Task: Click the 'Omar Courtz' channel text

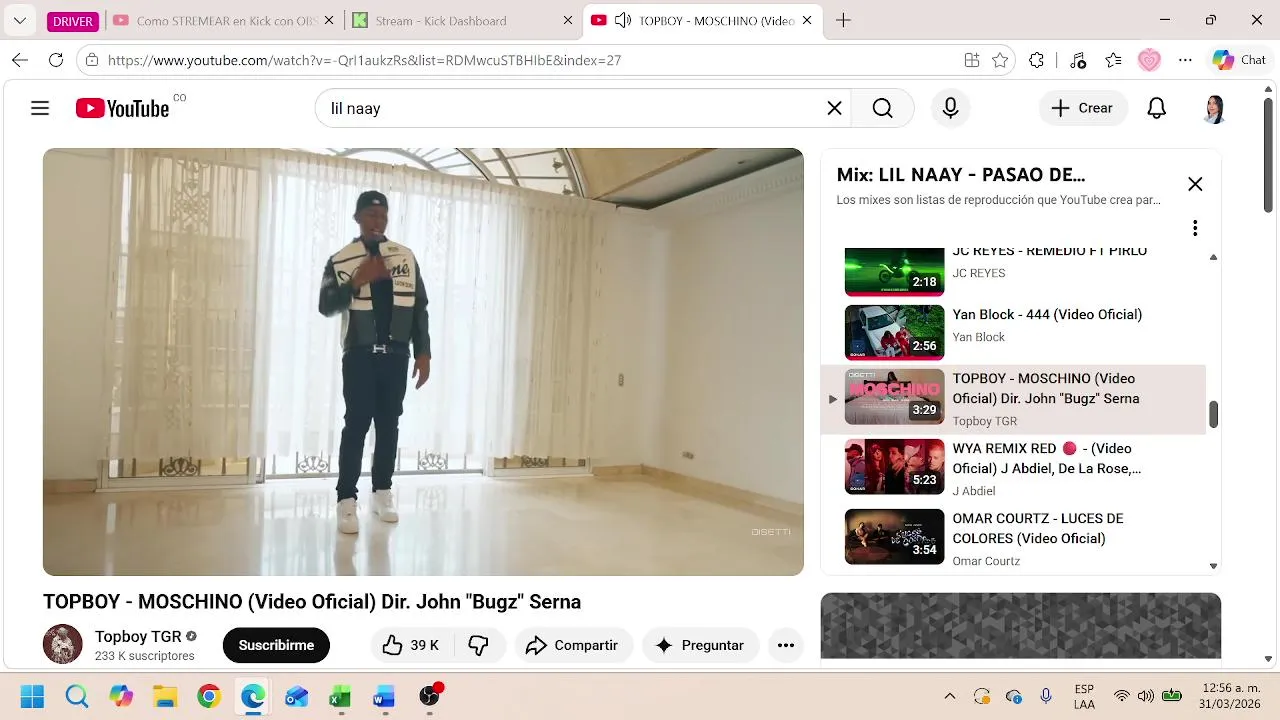Action: pos(986,561)
